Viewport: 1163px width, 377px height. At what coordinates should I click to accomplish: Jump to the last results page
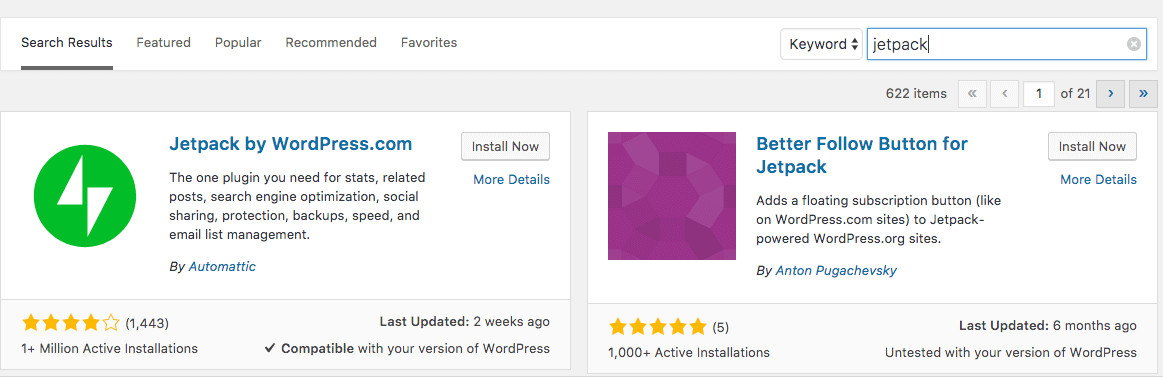[1143, 94]
